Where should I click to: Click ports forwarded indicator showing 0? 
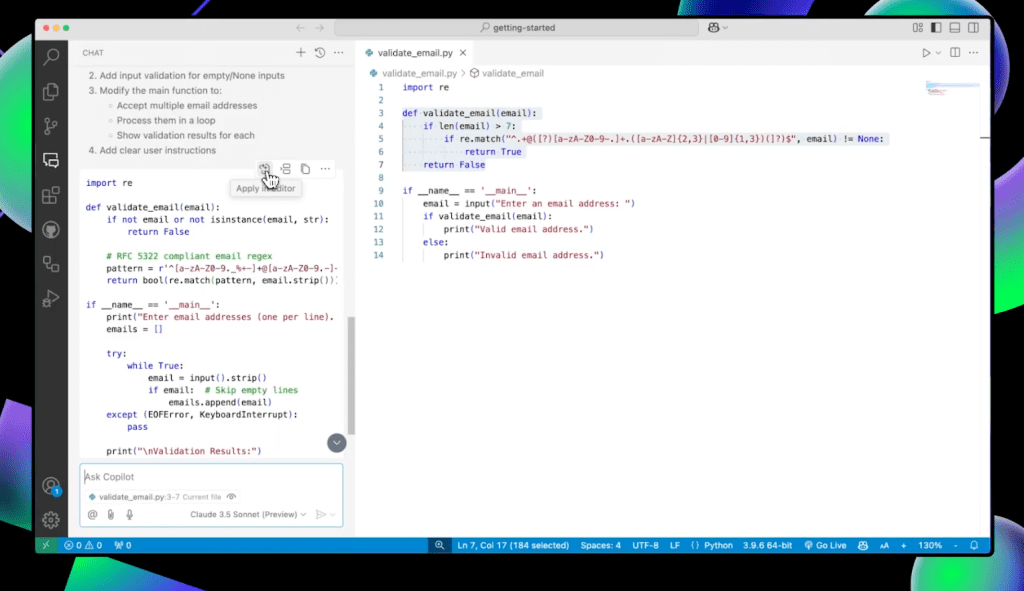123,545
